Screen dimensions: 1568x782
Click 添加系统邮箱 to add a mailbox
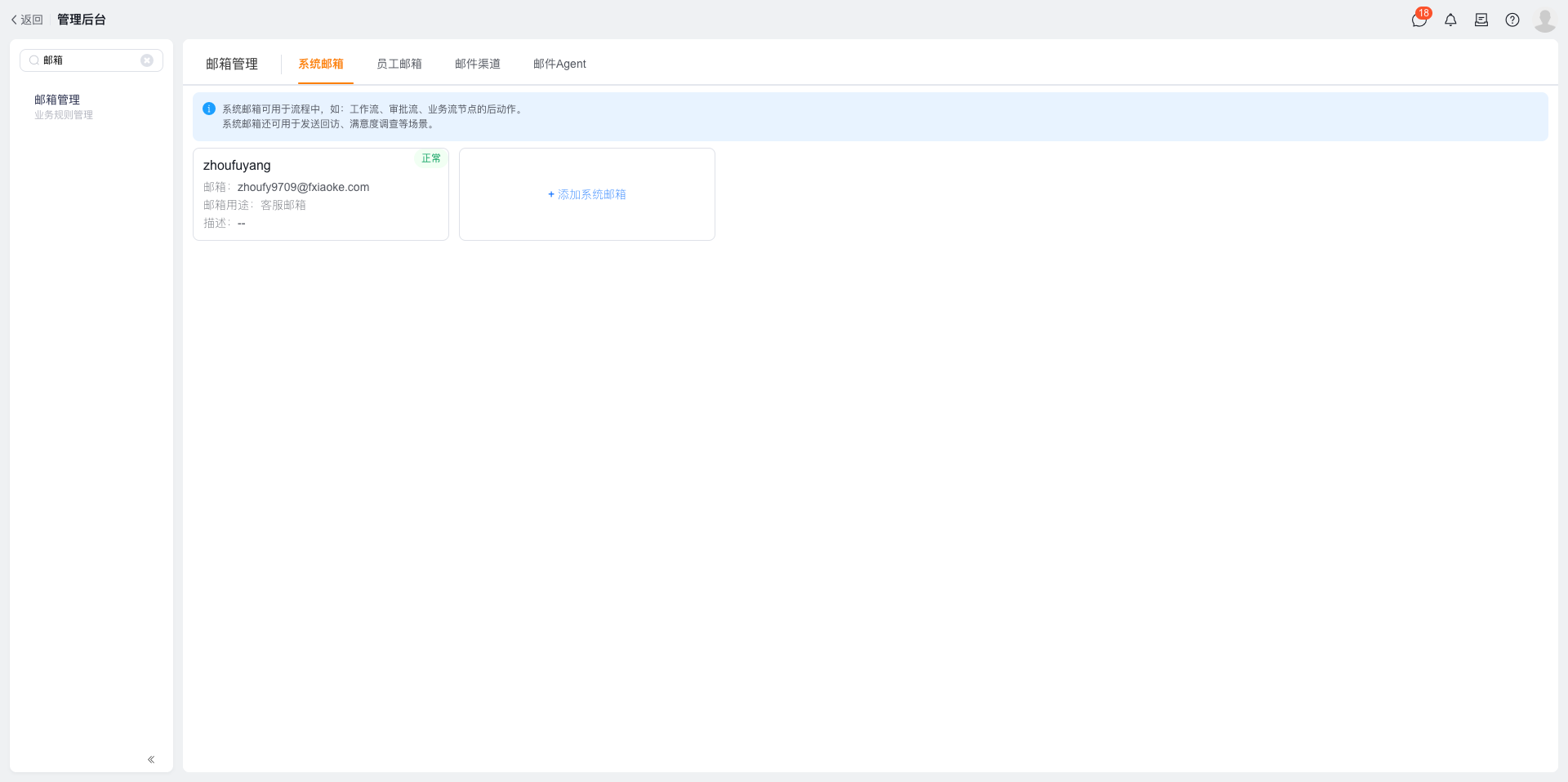tap(587, 194)
